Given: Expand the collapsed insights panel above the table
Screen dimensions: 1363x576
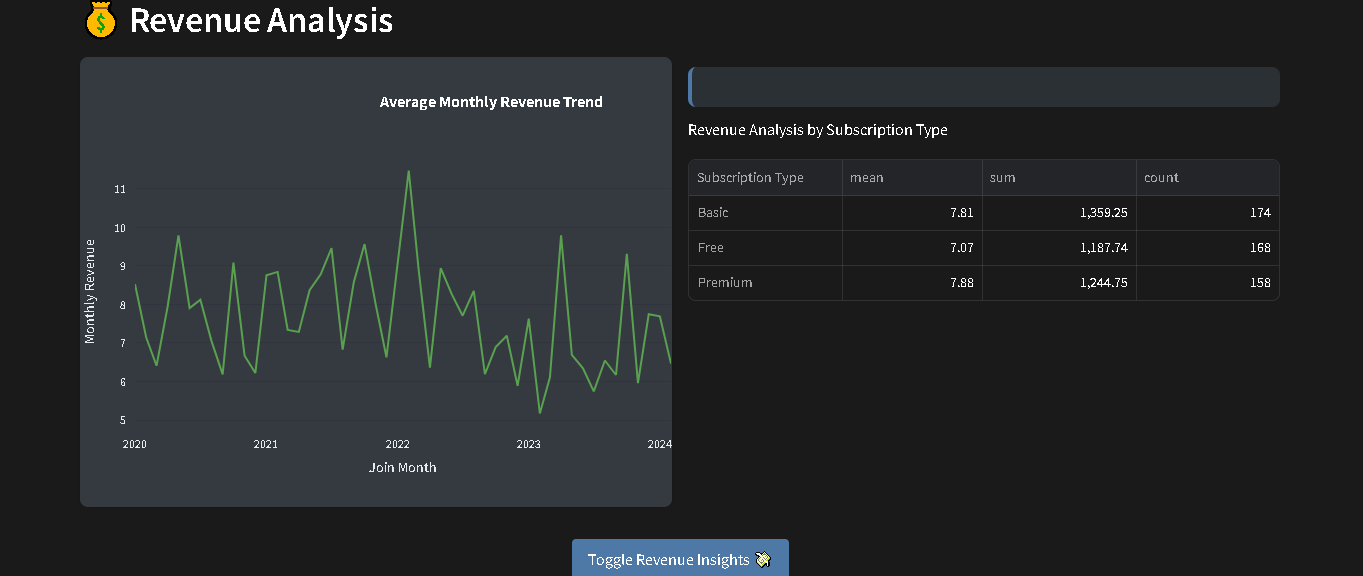Looking at the screenshot, I should click(983, 87).
